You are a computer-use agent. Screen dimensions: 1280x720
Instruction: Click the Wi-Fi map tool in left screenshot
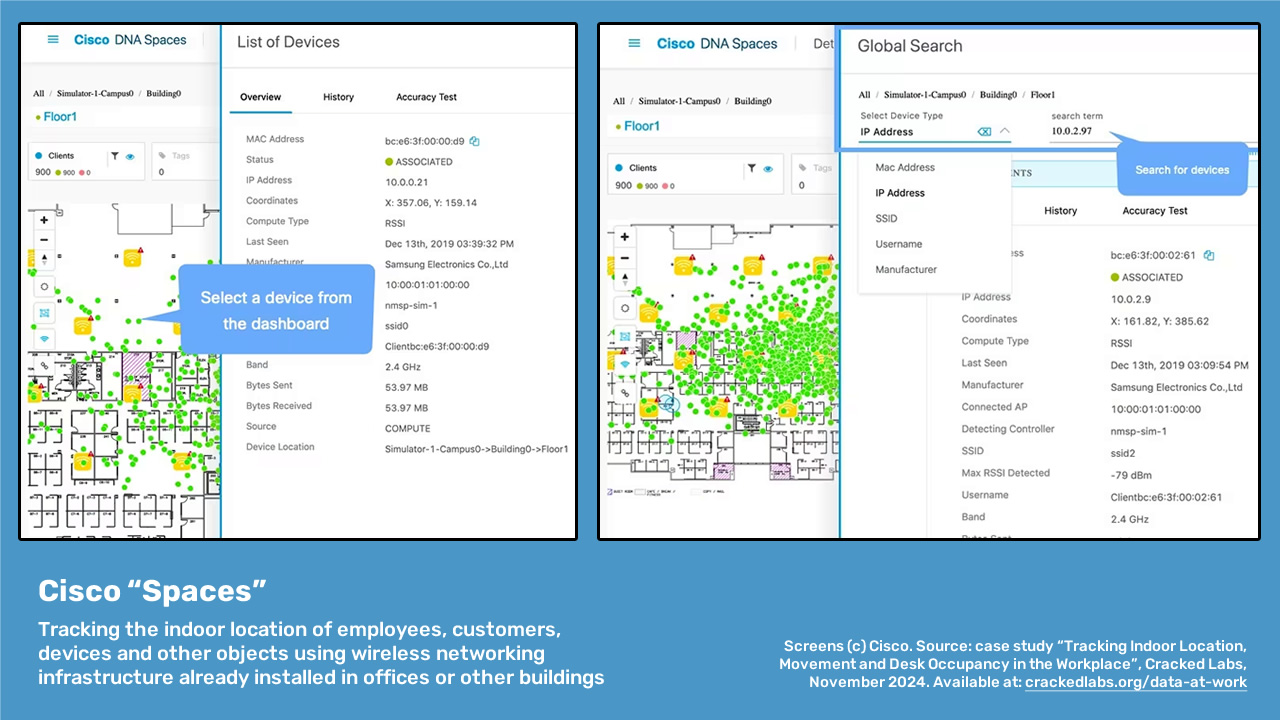pyautogui.click(x=44, y=338)
